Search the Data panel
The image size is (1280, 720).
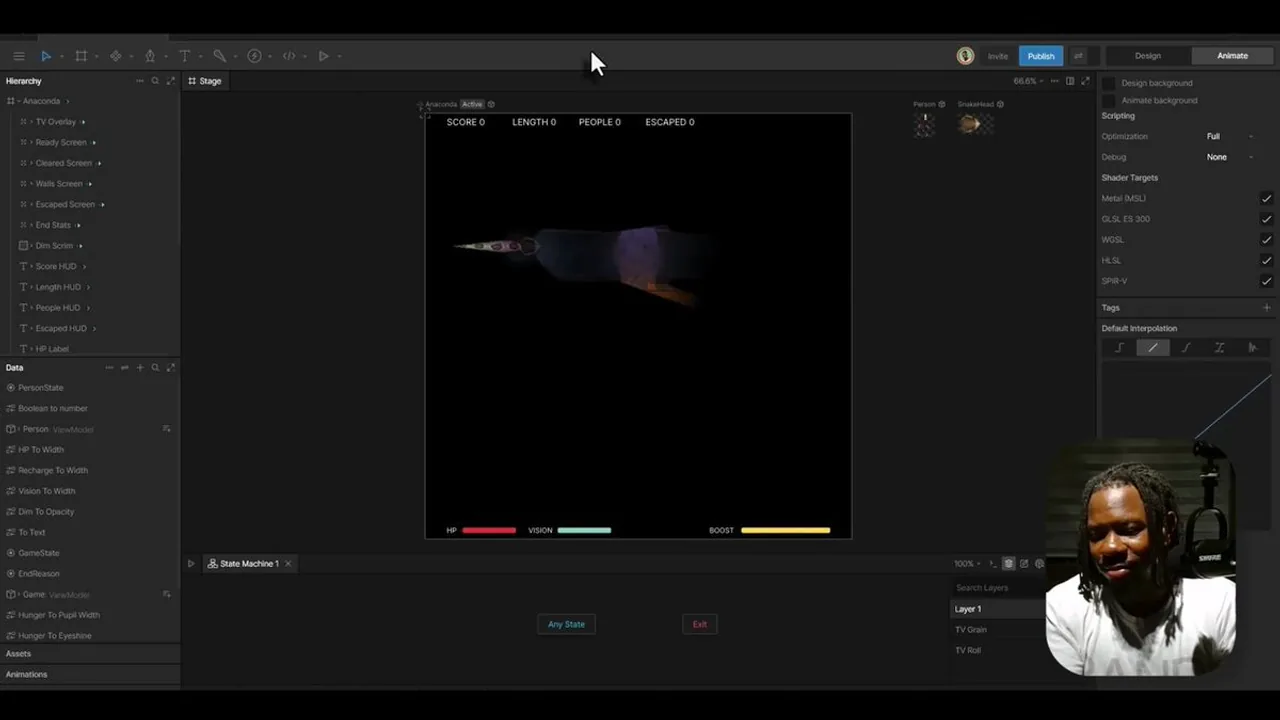click(155, 368)
